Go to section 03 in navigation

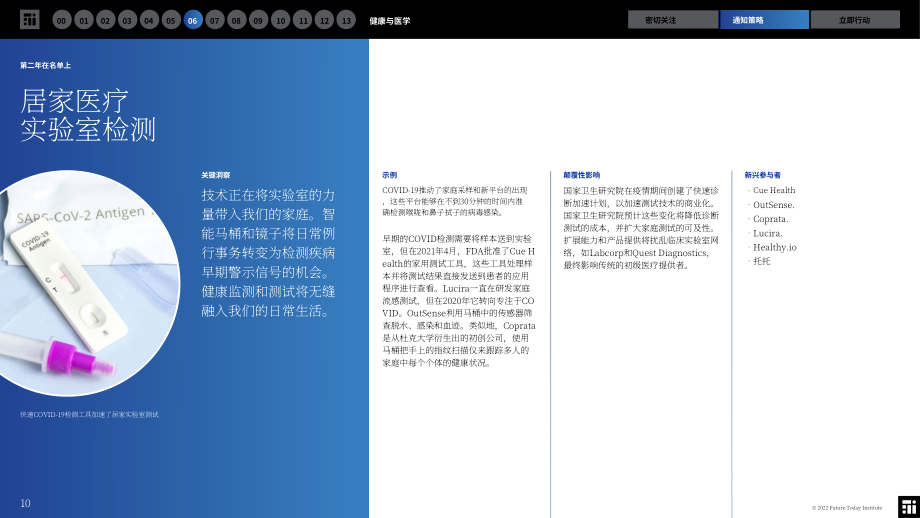(127, 20)
